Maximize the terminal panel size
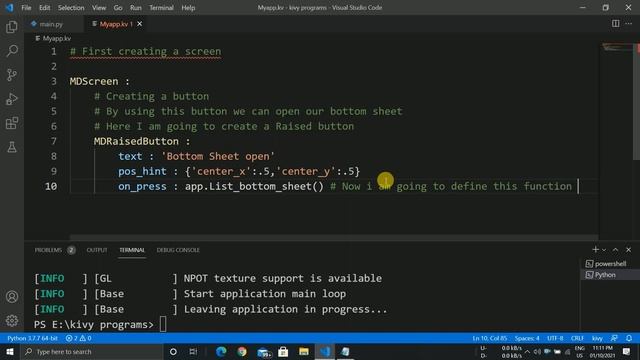This screenshot has width=640, height=360. coord(616,249)
